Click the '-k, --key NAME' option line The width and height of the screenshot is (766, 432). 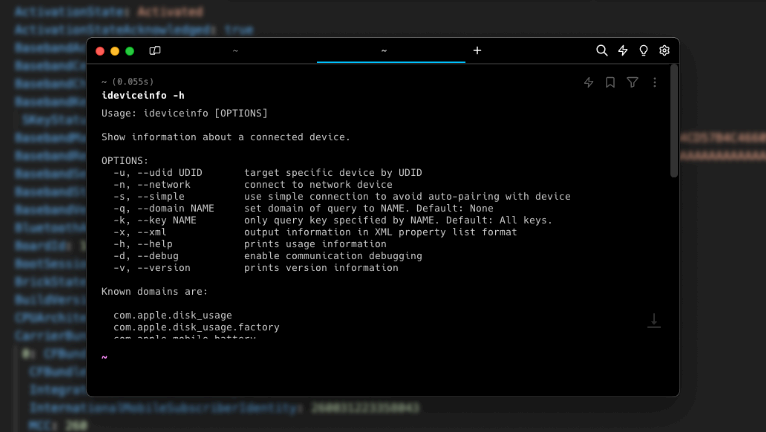[333, 220]
